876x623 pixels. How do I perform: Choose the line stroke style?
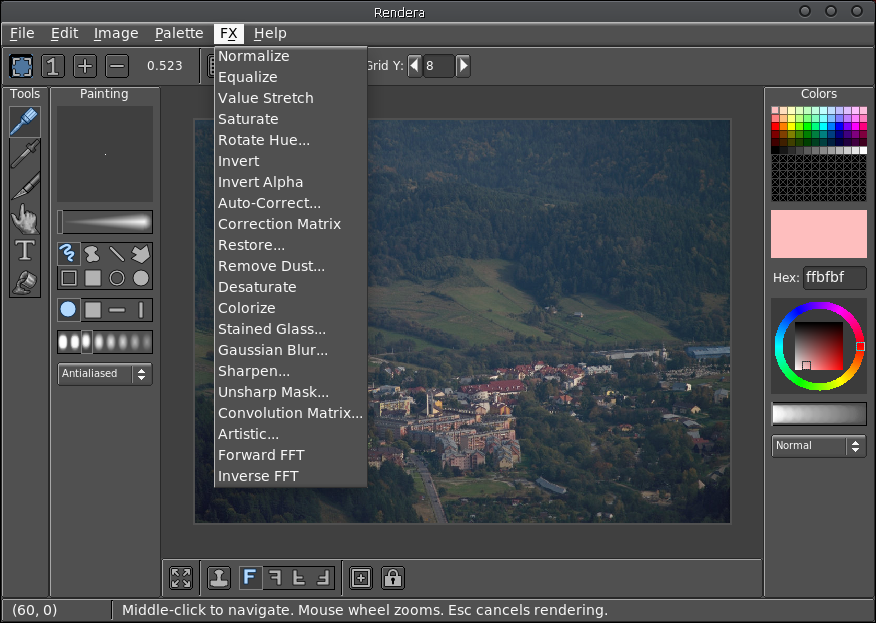tap(117, 254)
